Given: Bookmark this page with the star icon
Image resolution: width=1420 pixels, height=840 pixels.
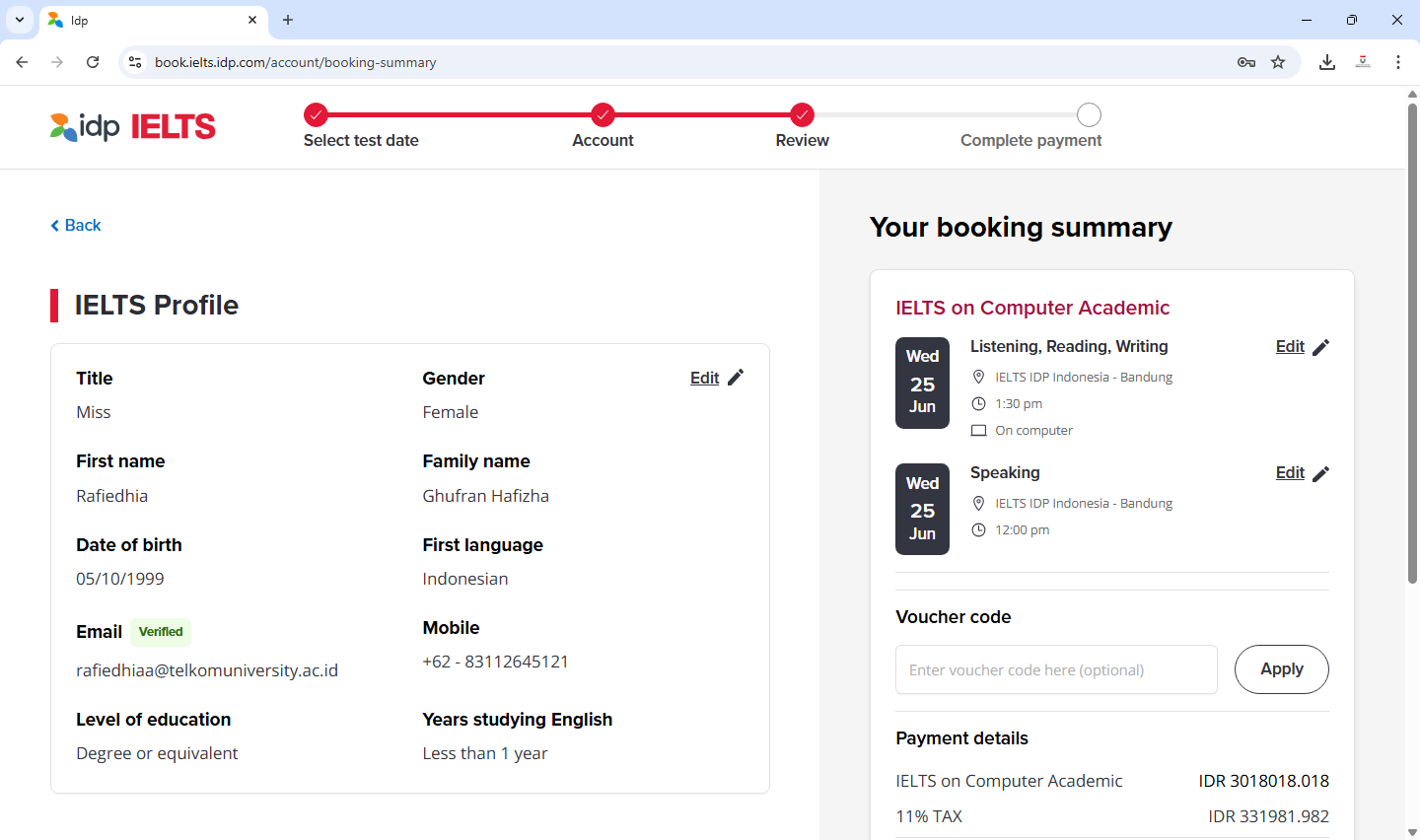Looking at the screenshot, I should (x=1278, y=62).
